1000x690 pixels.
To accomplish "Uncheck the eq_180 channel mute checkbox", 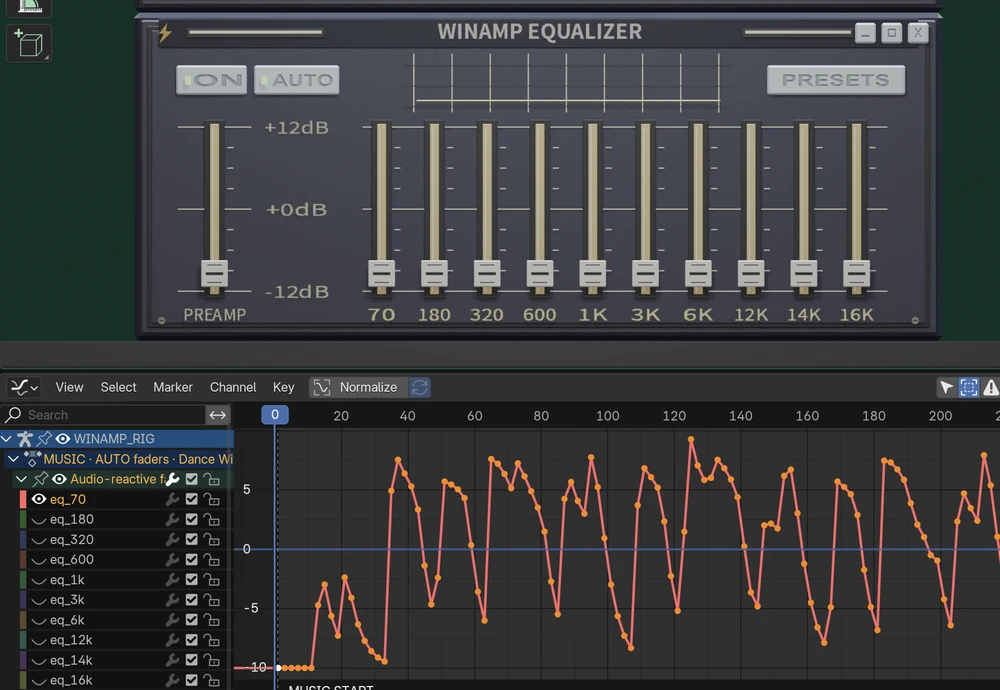I will [191, 520].
